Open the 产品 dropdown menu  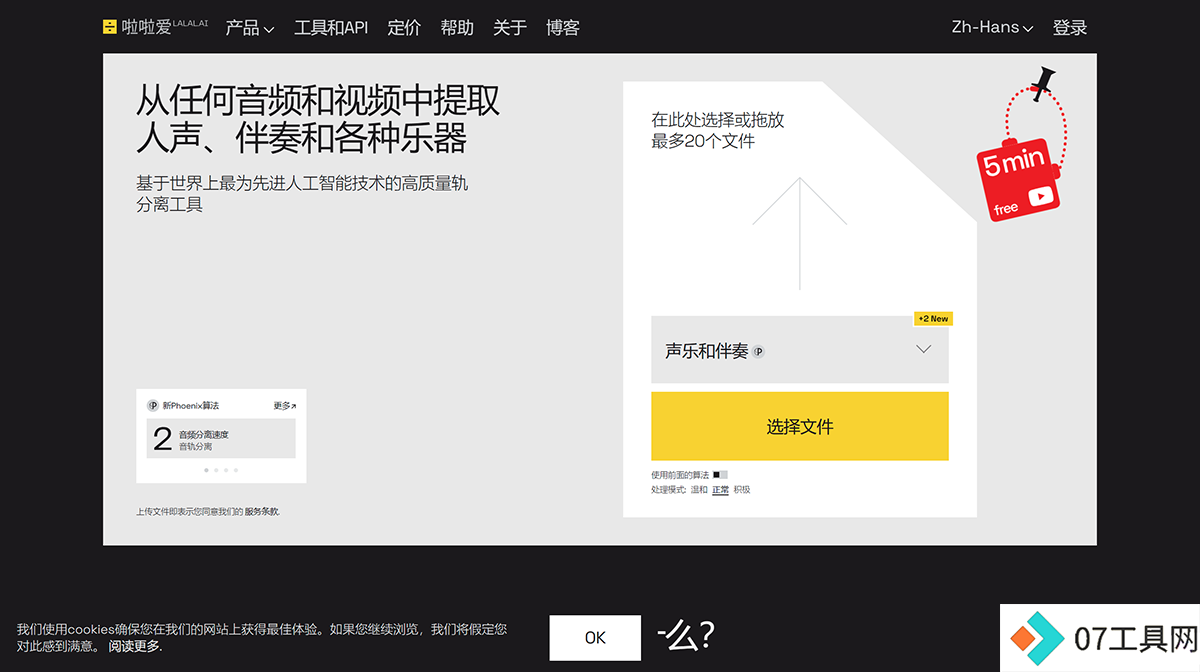[x=250, y=28]
